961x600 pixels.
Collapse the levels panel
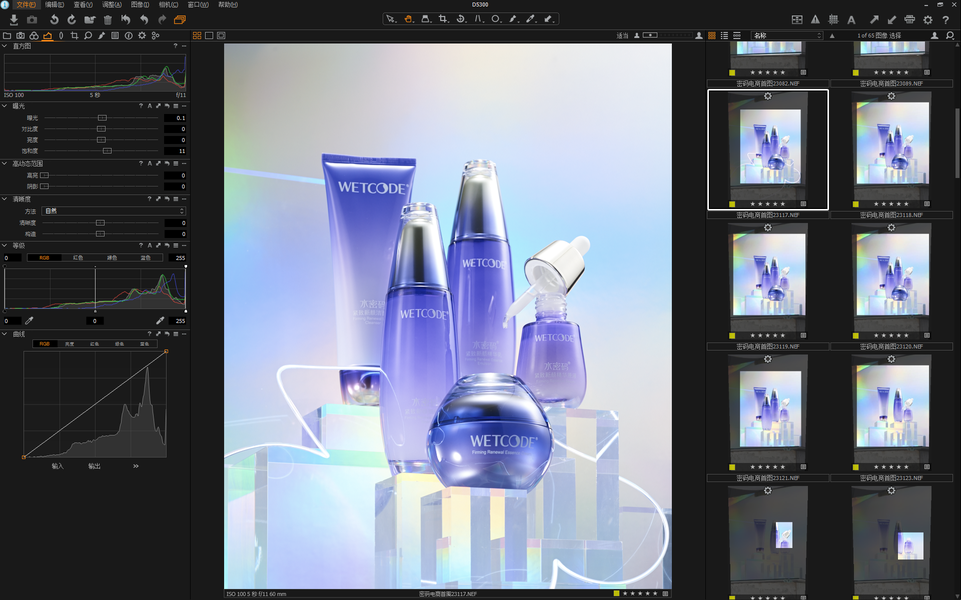tap(5, 246)
